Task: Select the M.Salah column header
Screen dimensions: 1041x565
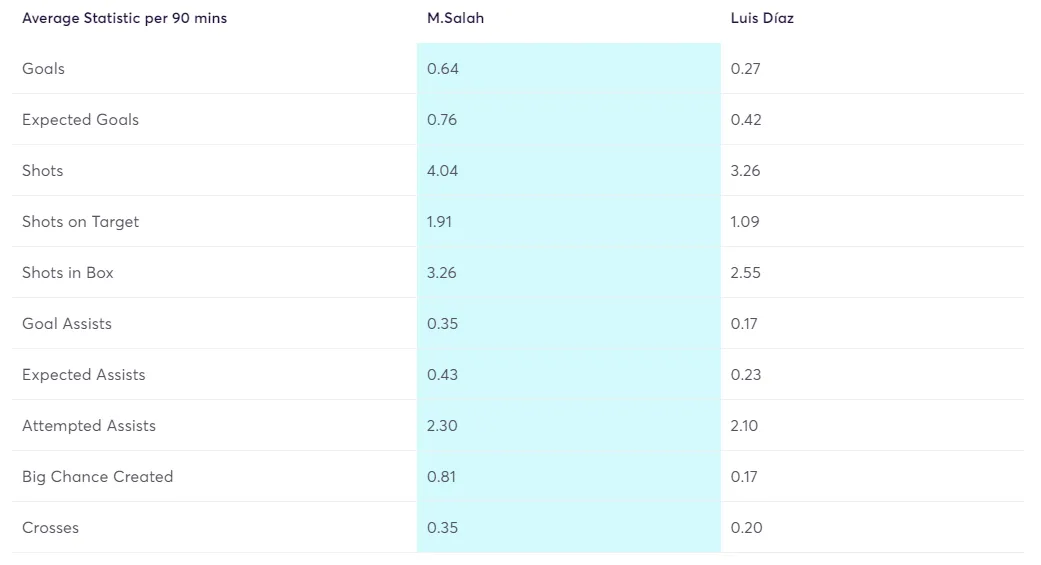Action: (455, 19)
